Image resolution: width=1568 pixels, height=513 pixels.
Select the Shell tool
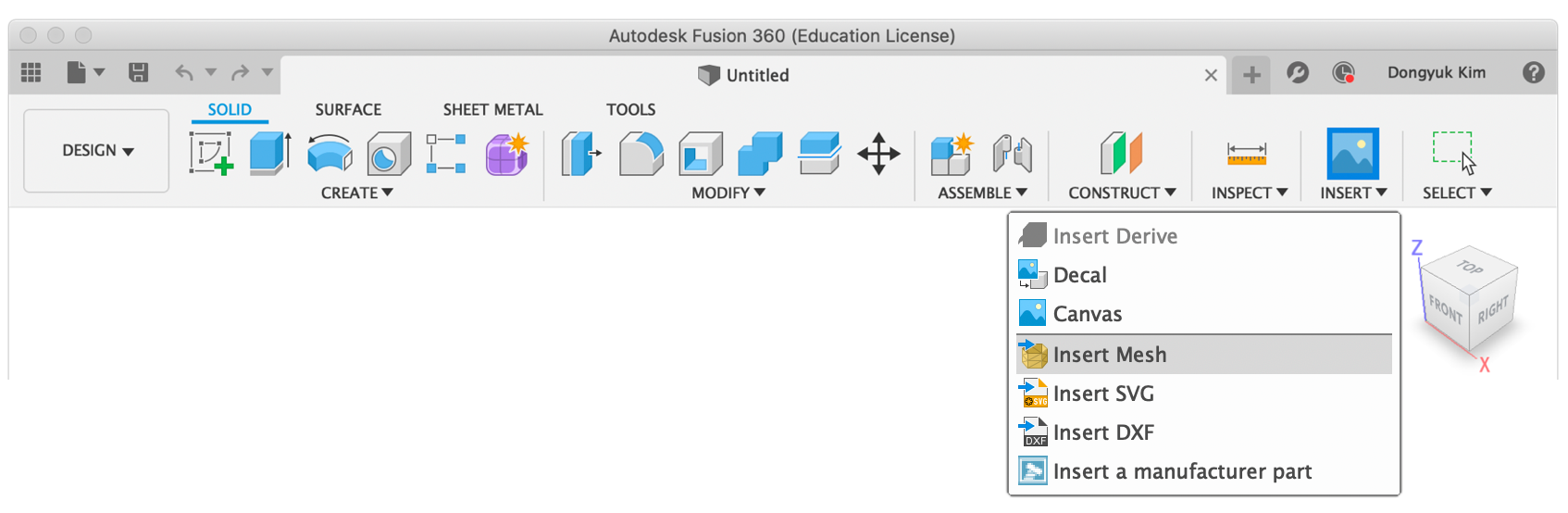pyautogui.click(x=701, y=153)
